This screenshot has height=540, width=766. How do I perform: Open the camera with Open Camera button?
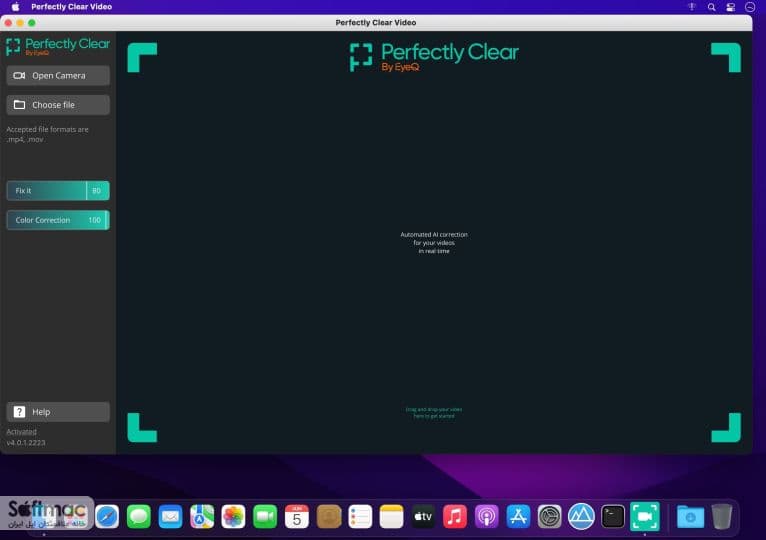coord(58,76)
